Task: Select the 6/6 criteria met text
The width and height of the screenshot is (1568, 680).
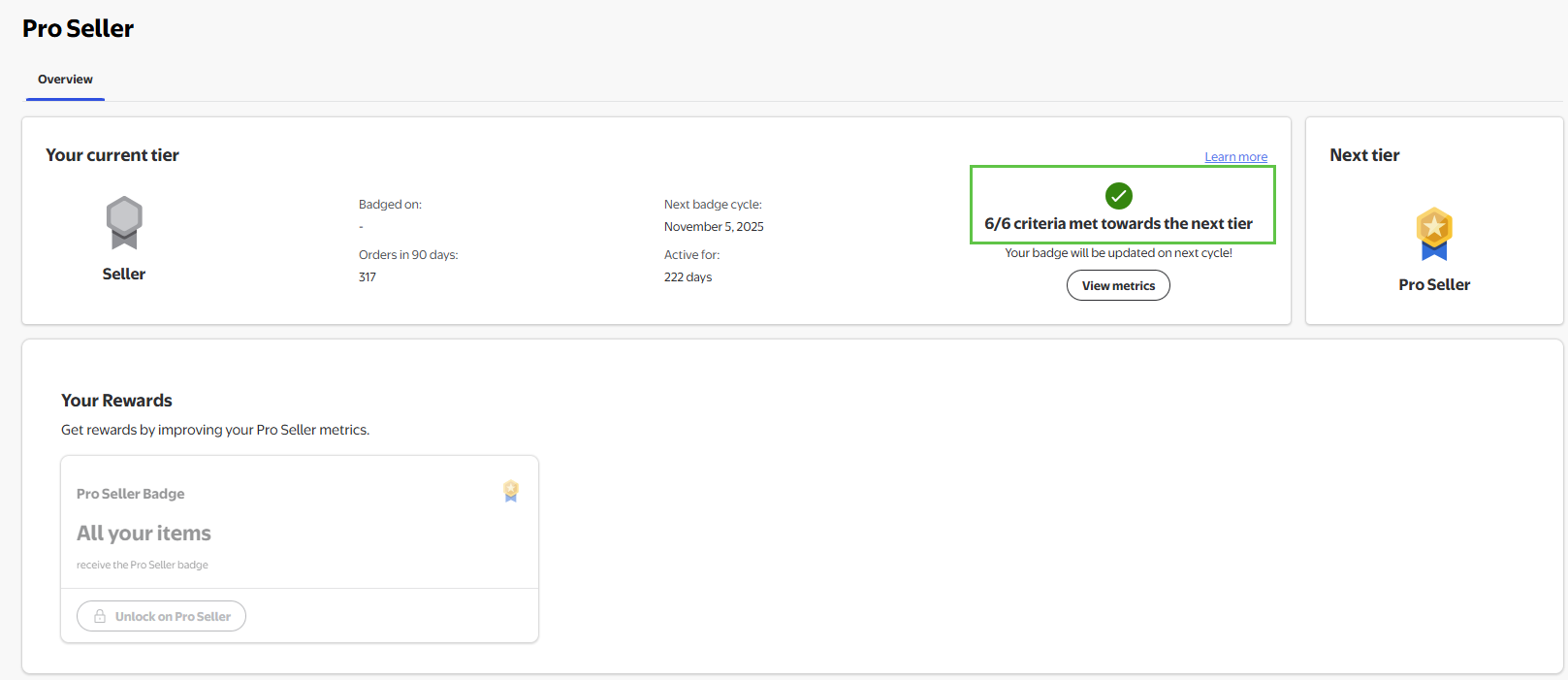Action: tap(1118, 224)
